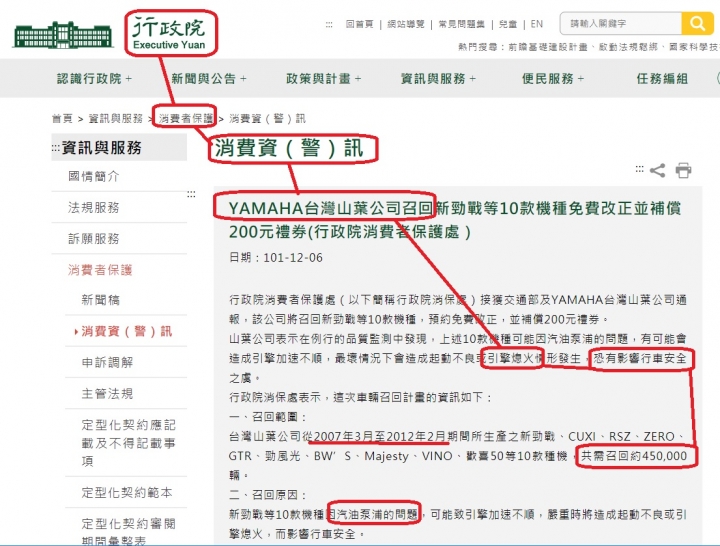Click the date text 101-12-06
The width and height of the screenshot is (720, 546).
coord(293,258)
